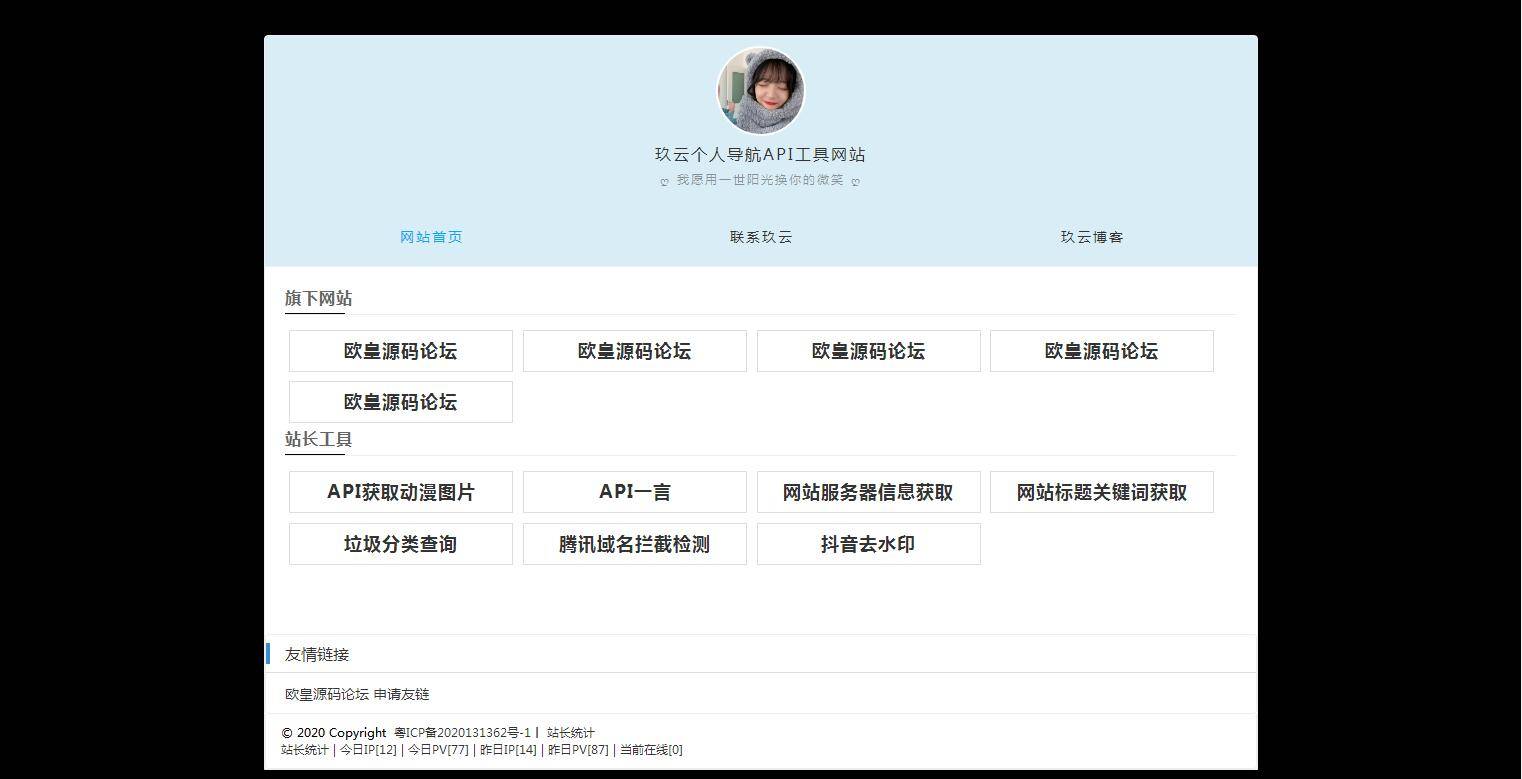This screenshot has width=1522, height=779.
Task: Select the API一言 tool
Action: [x=634, y=492]
